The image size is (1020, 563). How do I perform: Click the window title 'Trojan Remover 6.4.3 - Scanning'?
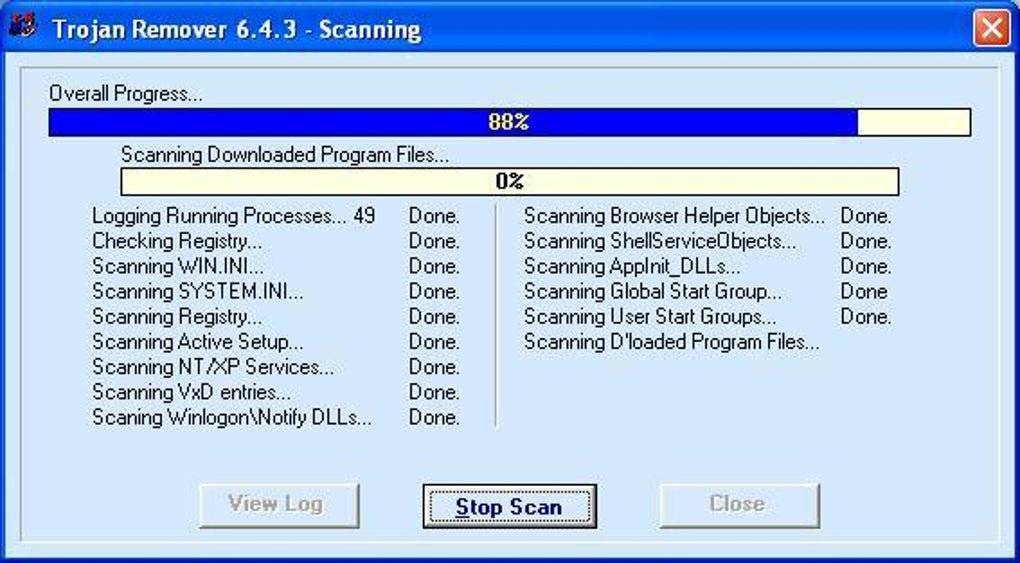tap(236, 29)
